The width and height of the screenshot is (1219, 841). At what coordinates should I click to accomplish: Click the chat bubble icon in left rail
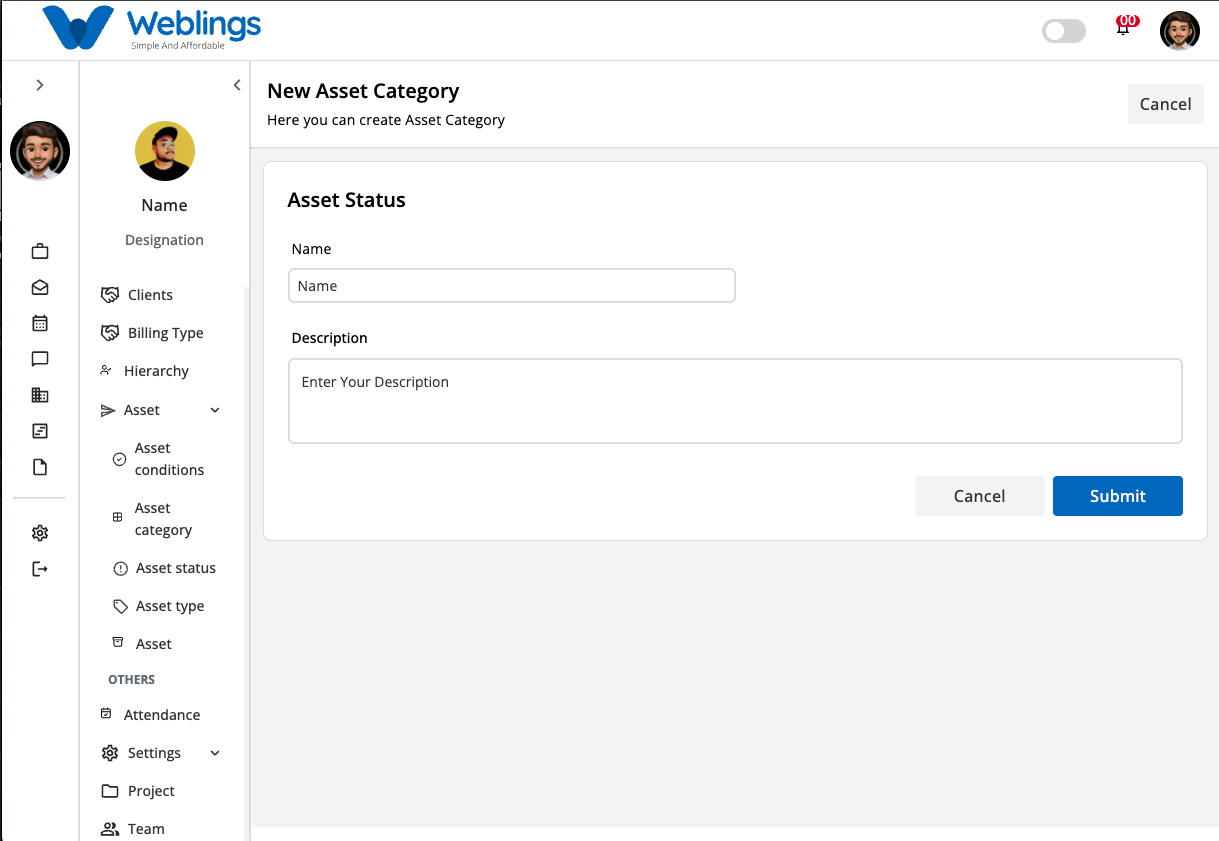click(40, 359)
